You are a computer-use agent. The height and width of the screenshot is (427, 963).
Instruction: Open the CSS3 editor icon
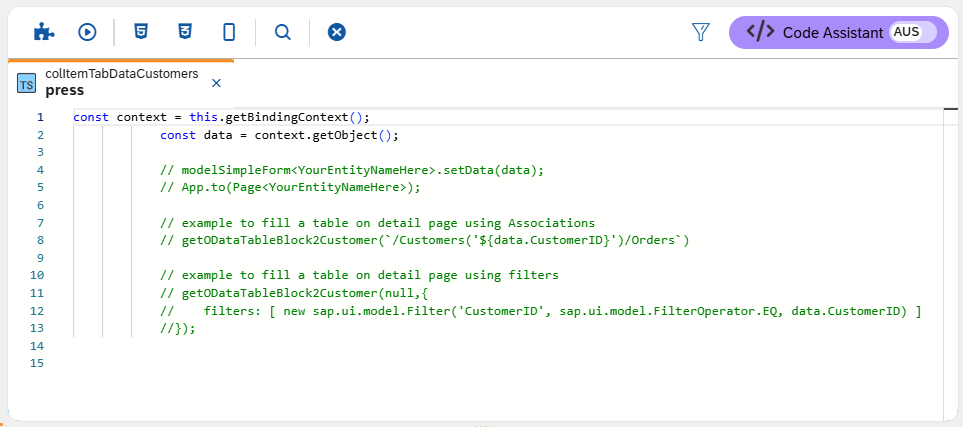point(184,31)
